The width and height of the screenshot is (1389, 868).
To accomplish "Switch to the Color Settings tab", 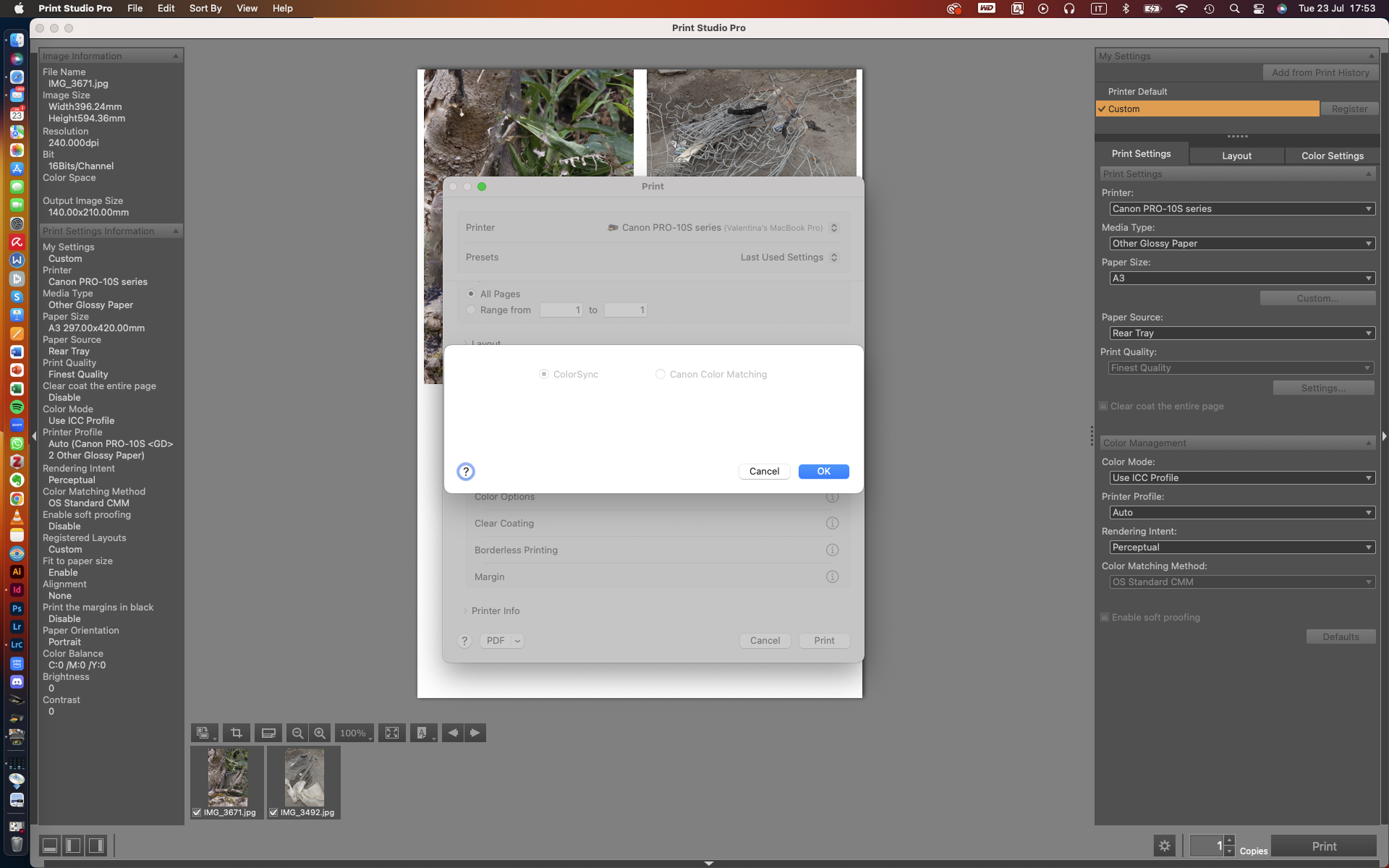I will pos(1332,156).
